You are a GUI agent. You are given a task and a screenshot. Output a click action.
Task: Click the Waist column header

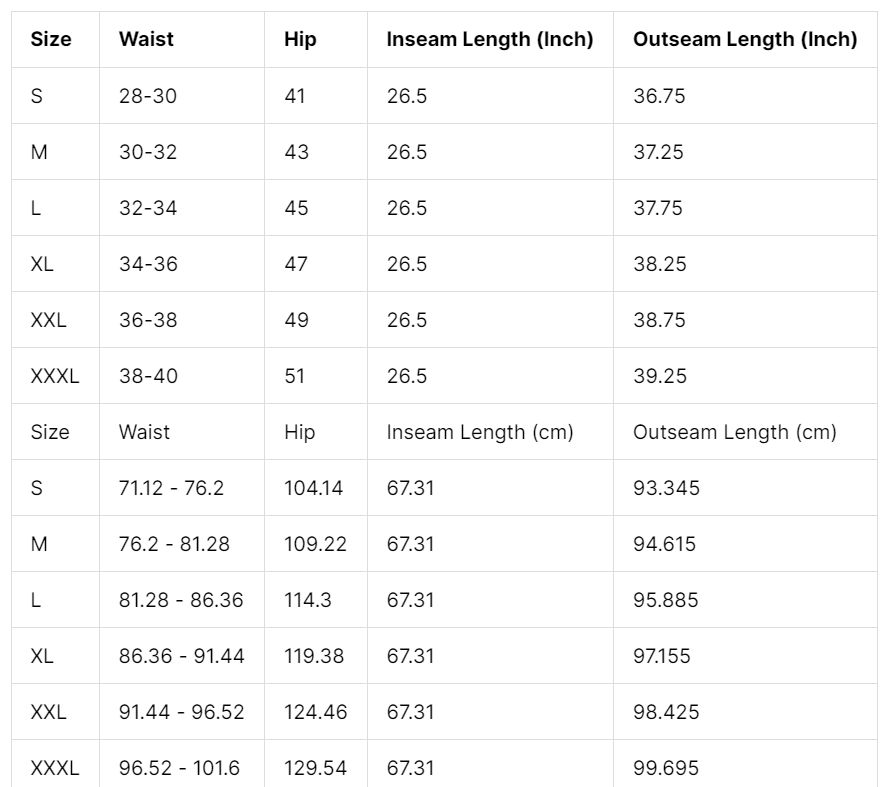(x=146, y=39)
